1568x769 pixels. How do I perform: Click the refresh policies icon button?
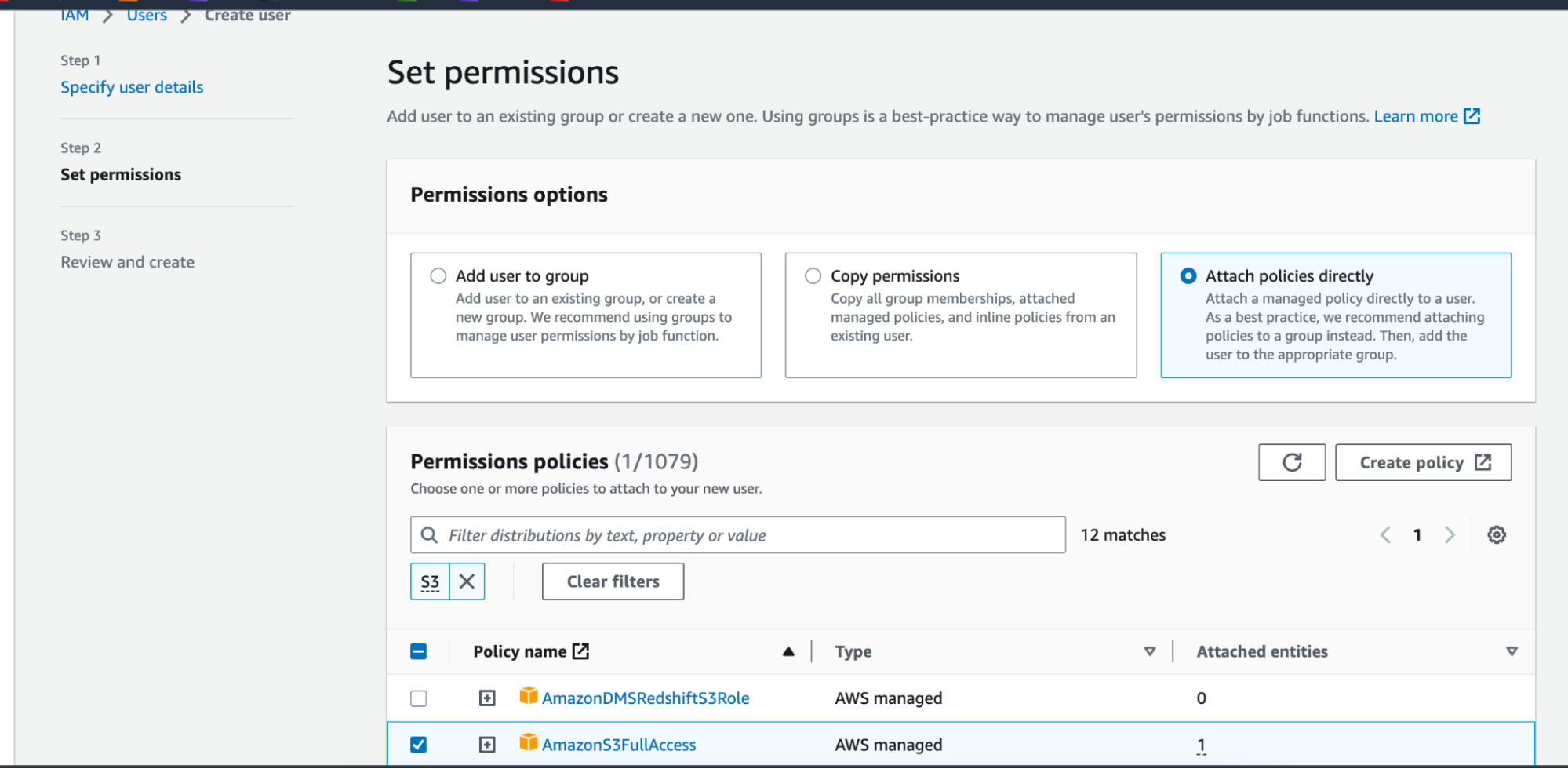1291,462
